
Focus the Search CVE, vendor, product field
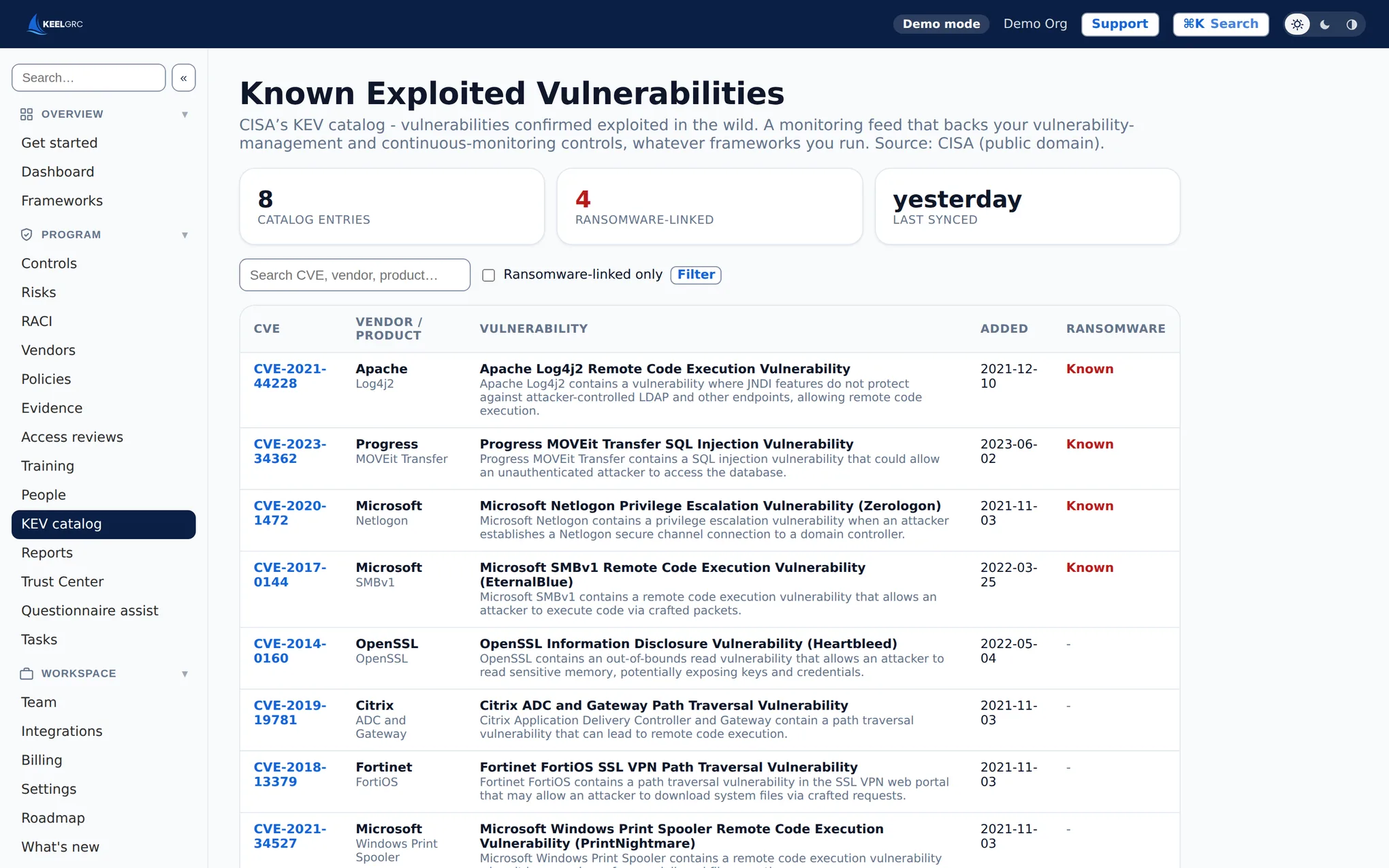355,275
